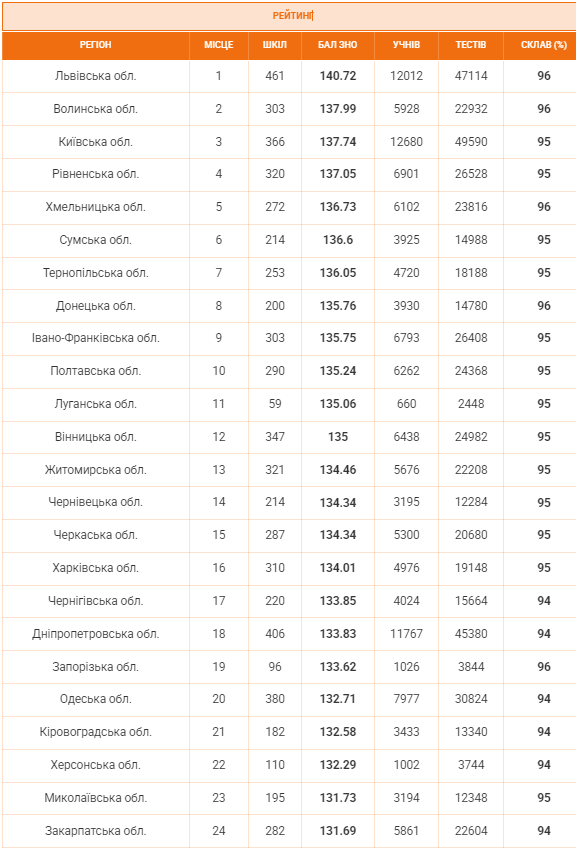Screen dimensions: 576x859
Task: Open the Львівська обл. region row
Action: click(x=289, y=76)
